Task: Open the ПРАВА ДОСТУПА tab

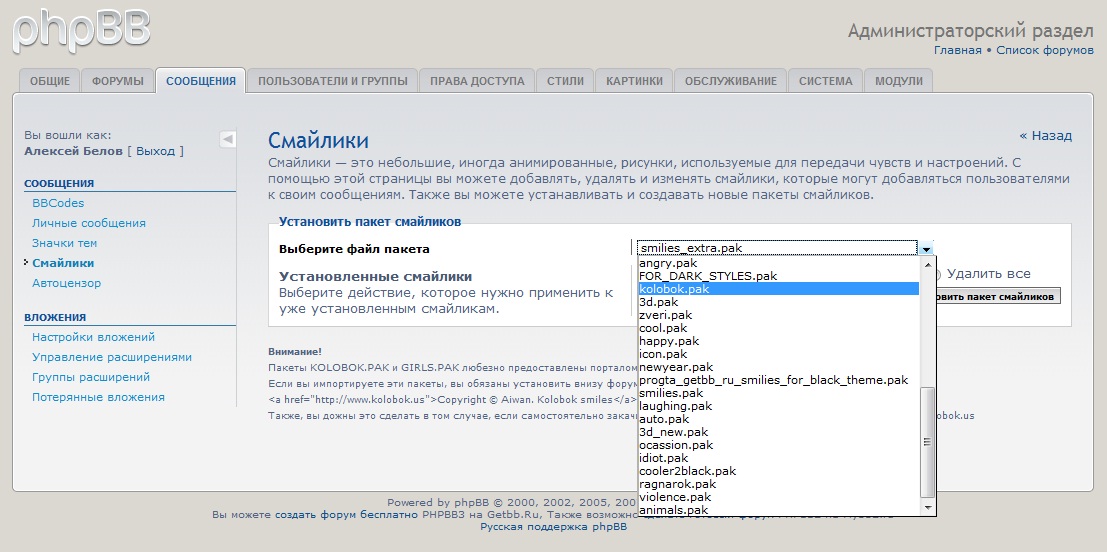Action: click(477, 81)
